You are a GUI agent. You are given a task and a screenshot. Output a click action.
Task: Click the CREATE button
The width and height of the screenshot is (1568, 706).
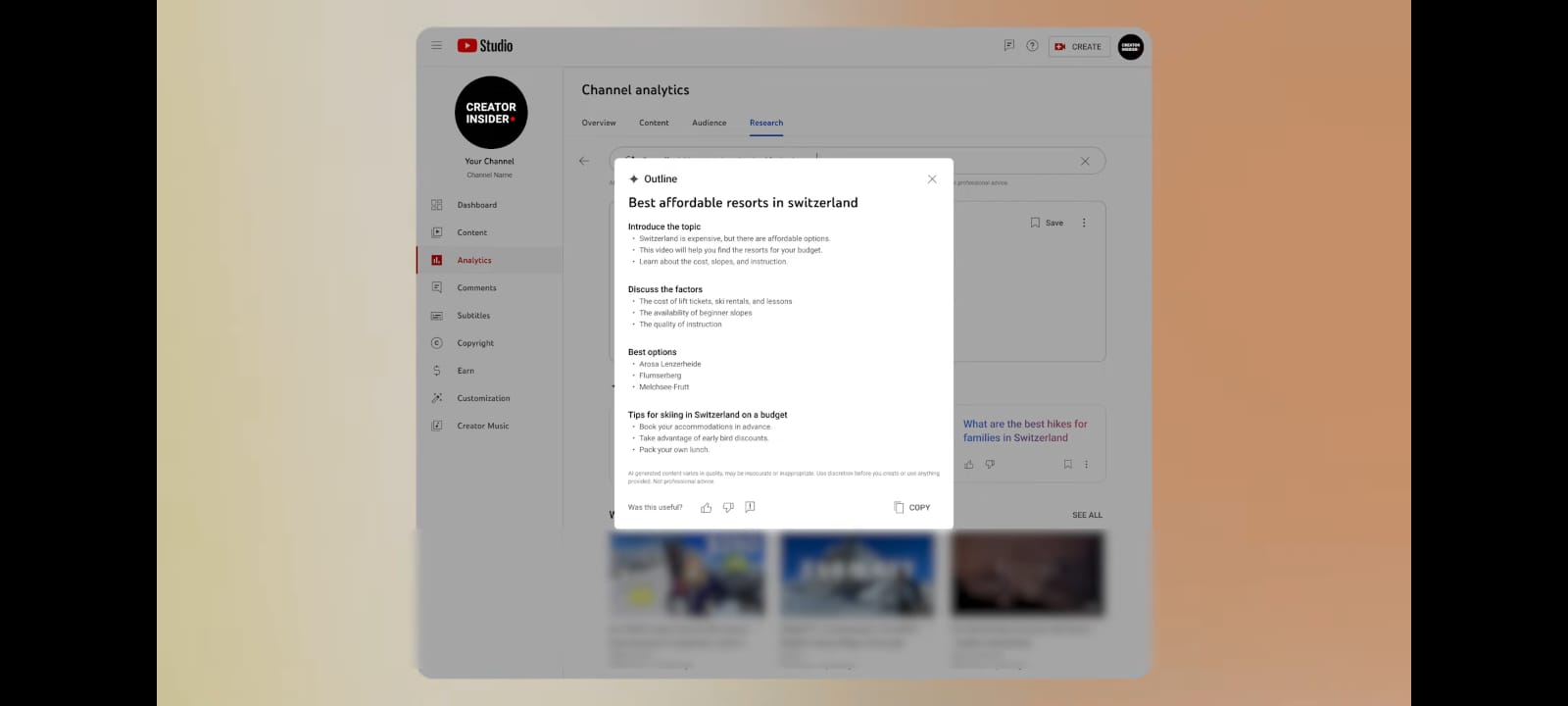click(1079, 47)
